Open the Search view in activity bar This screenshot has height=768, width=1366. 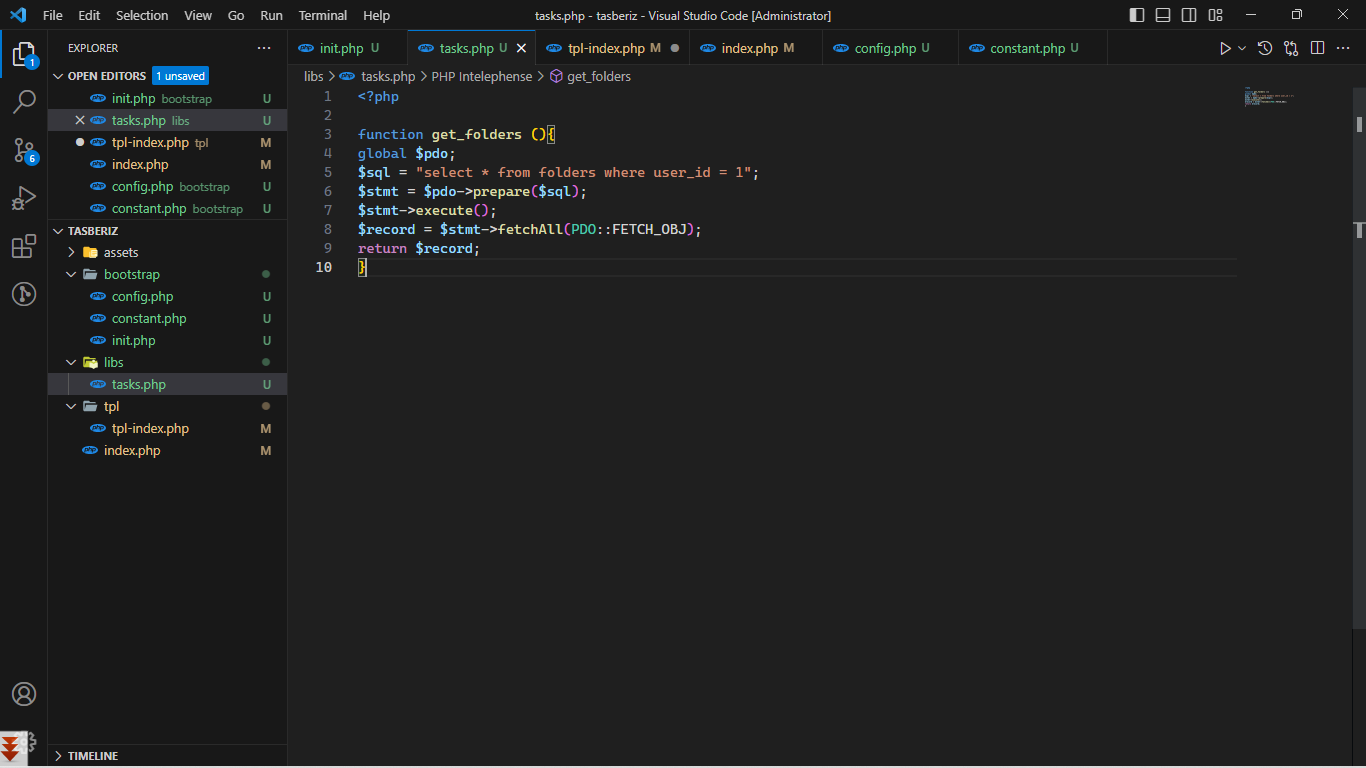[x=24, y=102]
